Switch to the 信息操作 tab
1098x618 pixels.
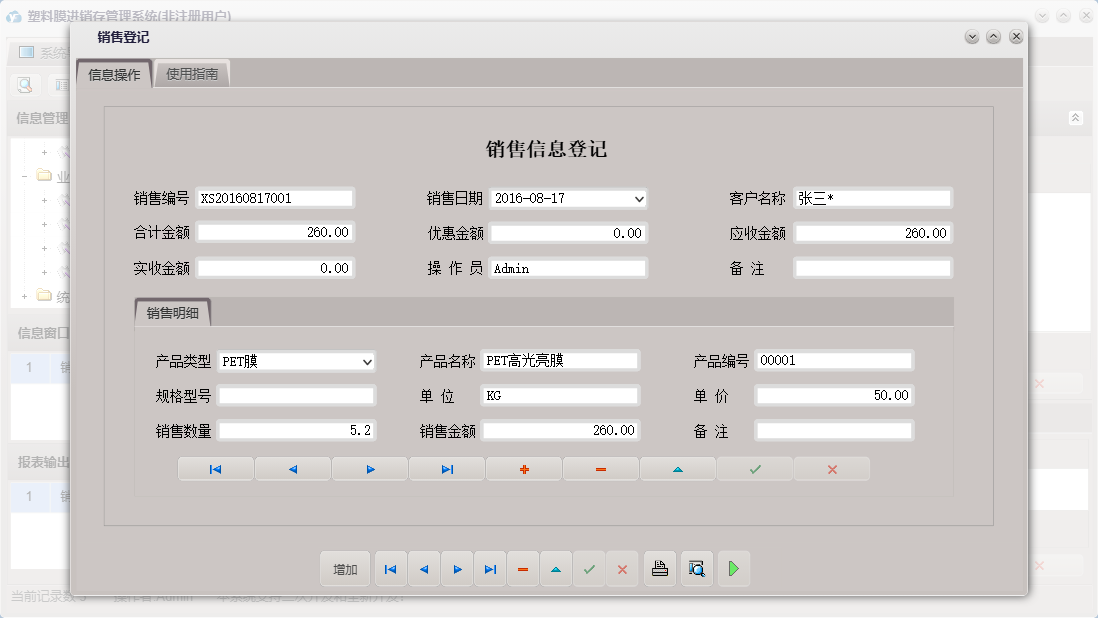[x=113, y=72]
